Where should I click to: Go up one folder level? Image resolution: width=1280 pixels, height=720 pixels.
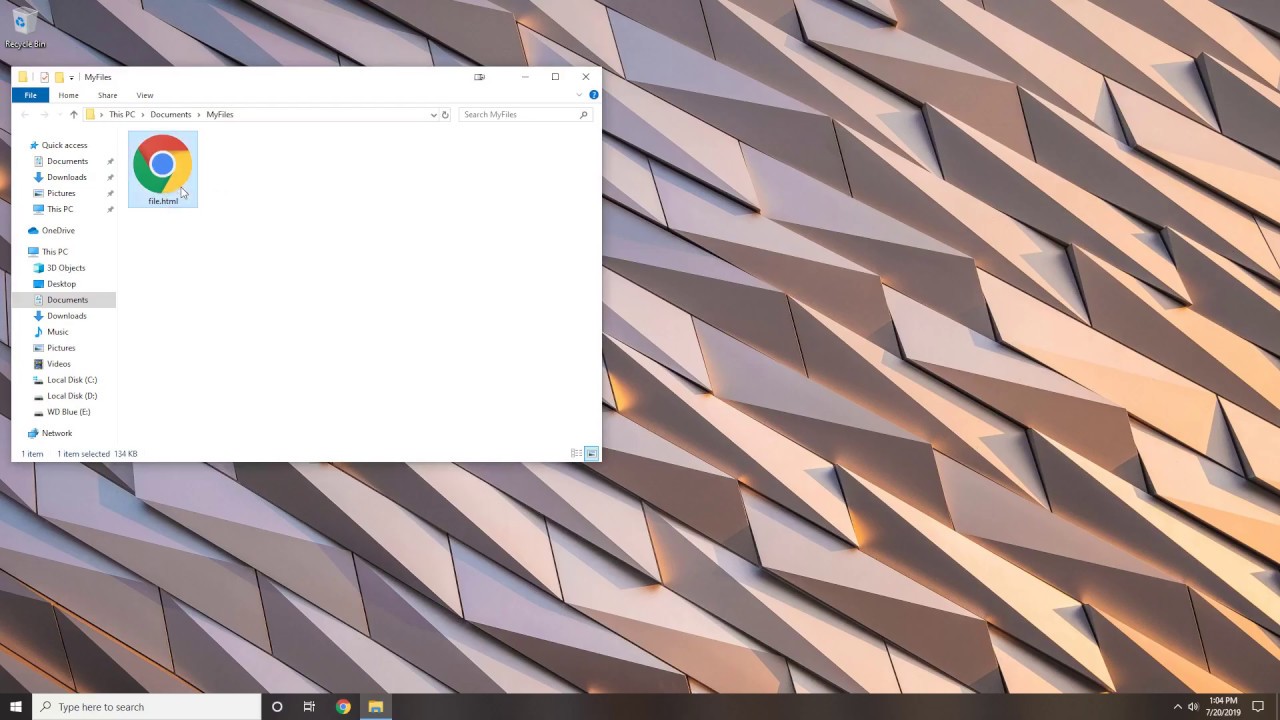73,115
